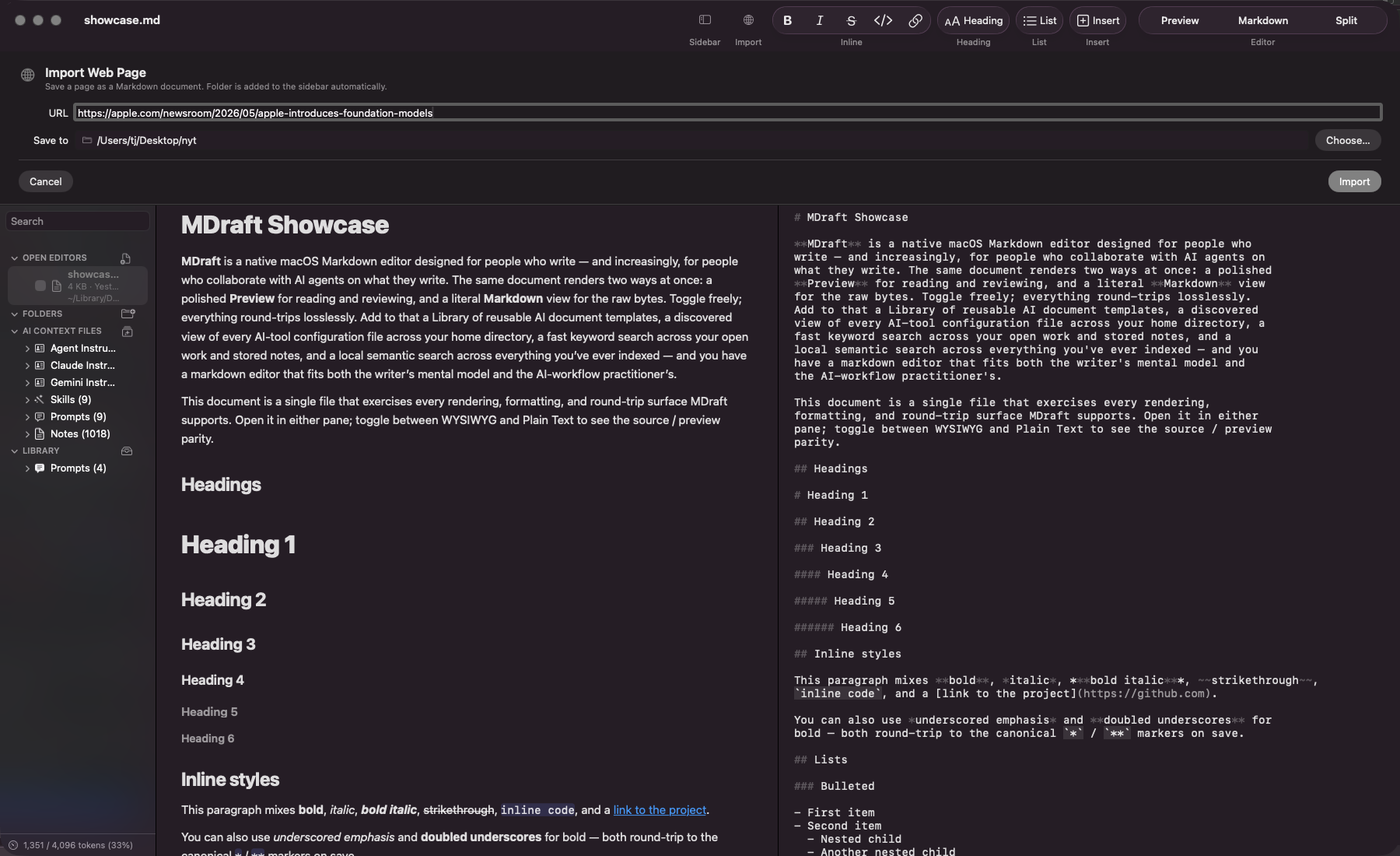Click the showcase.md window title
The width and height of the screenshot is (1400, 856).
click(122, 20)
